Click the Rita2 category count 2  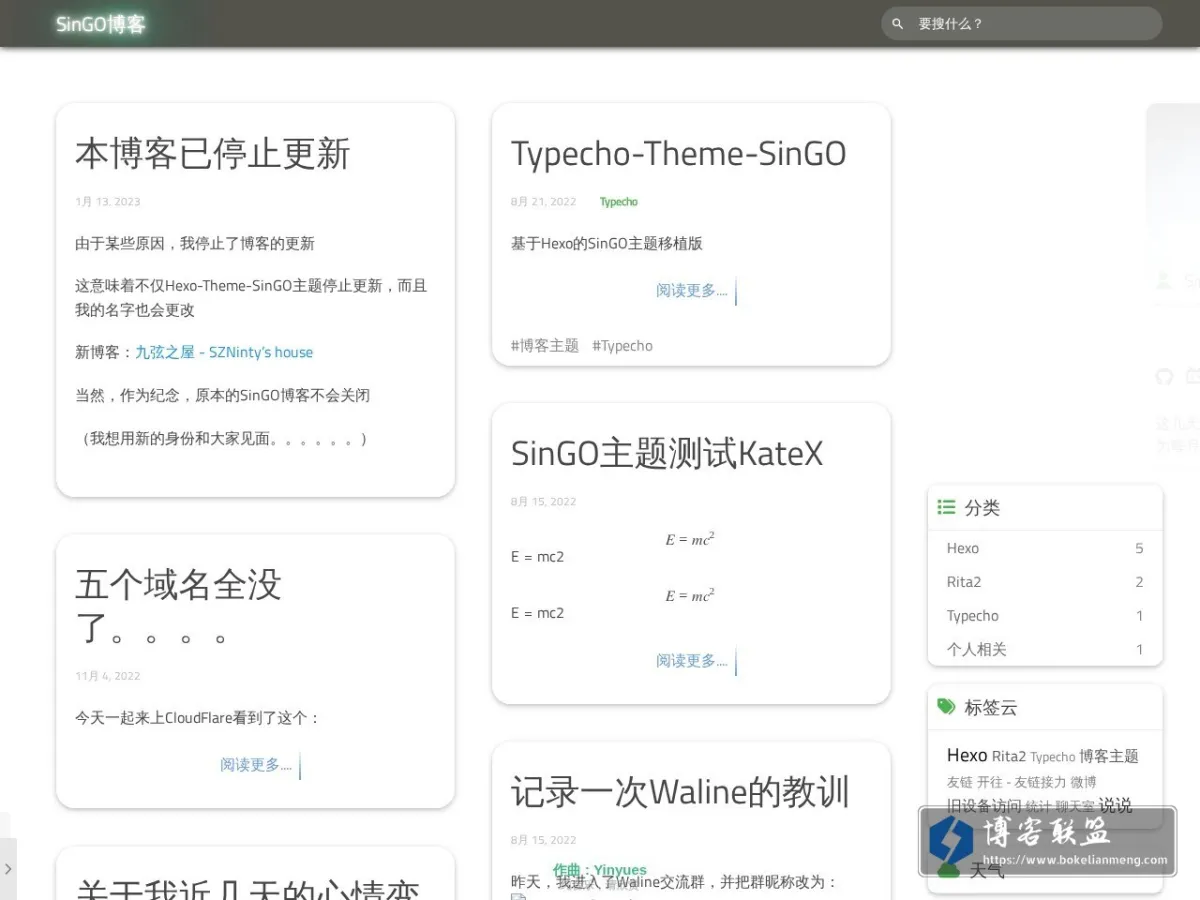(x=1139, y=582)
